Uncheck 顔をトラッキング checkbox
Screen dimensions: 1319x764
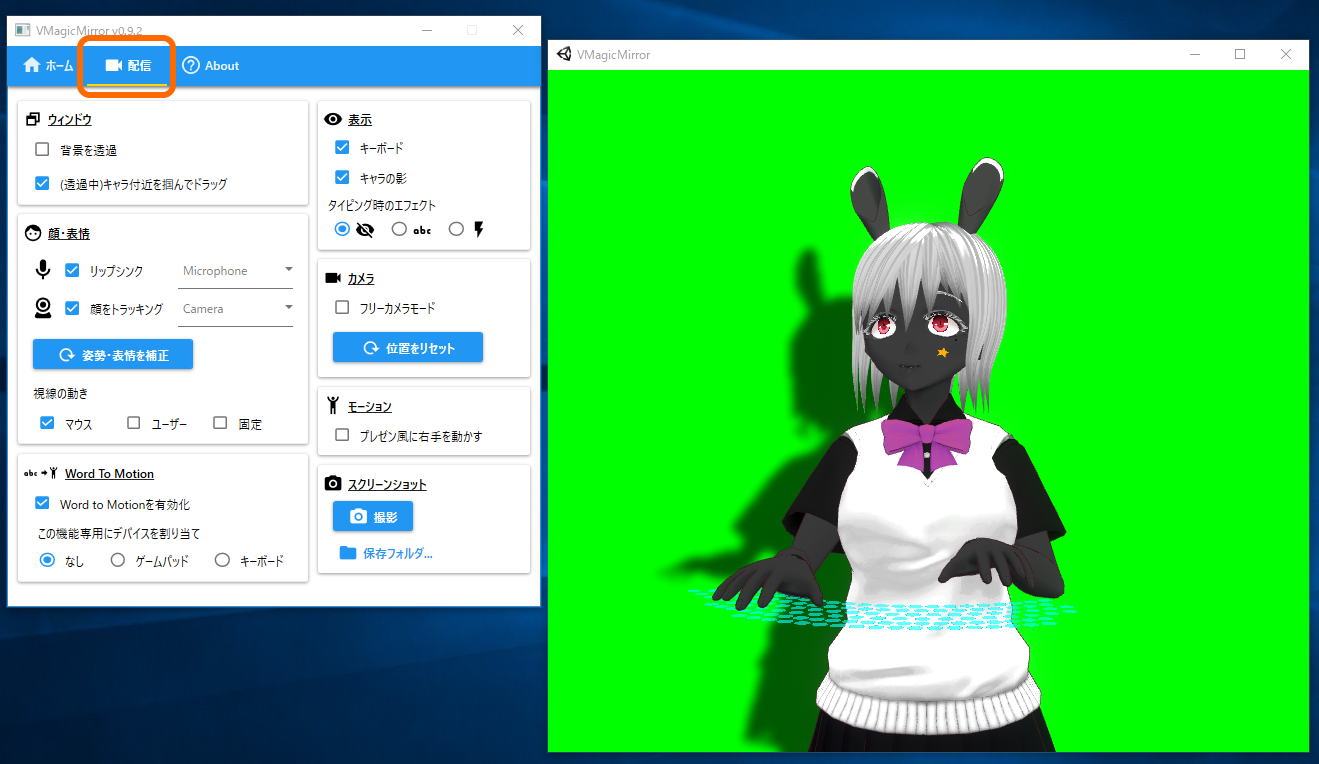[x=72, y=308]
